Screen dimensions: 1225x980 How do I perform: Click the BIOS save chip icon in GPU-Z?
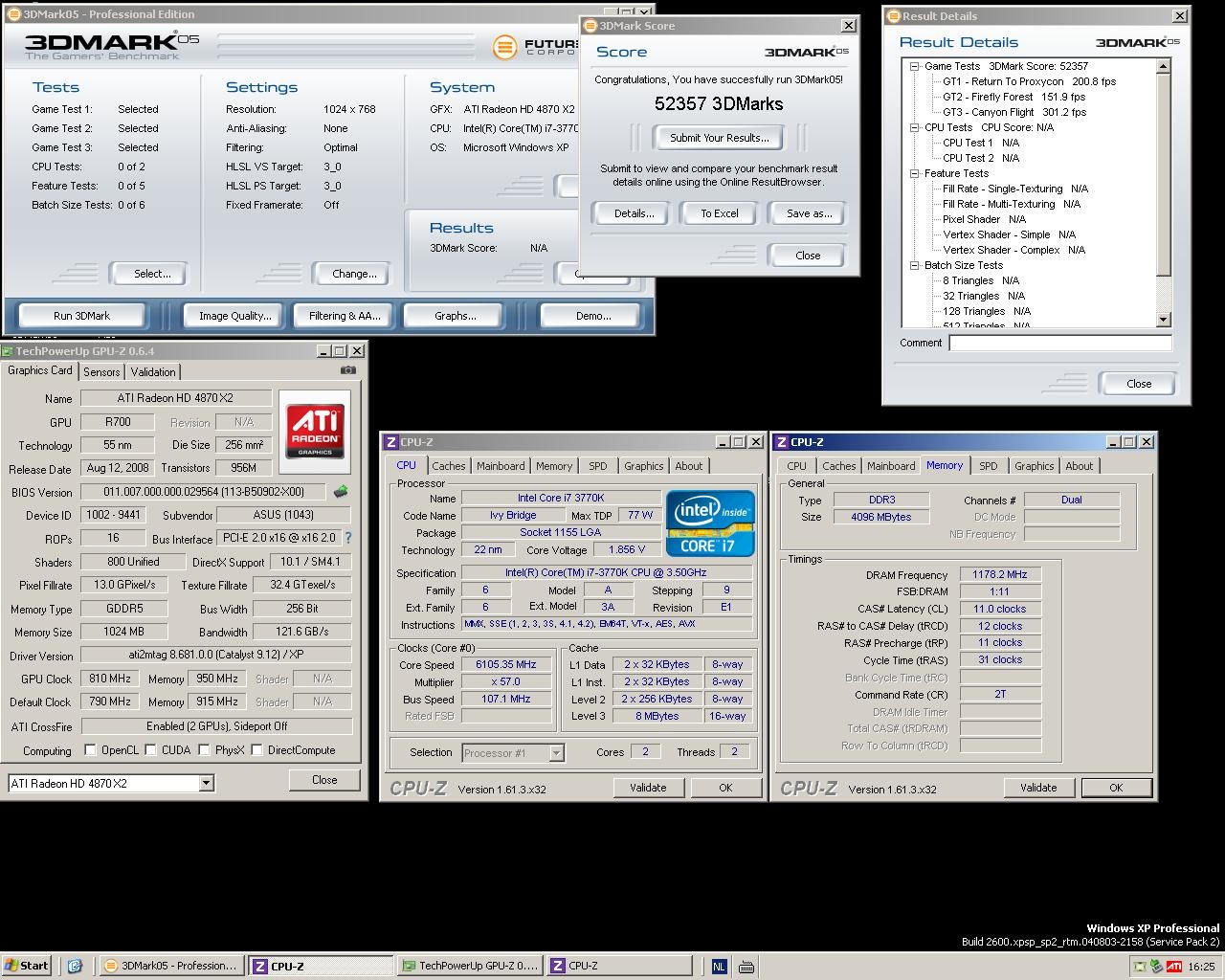(x=341, y=492)
